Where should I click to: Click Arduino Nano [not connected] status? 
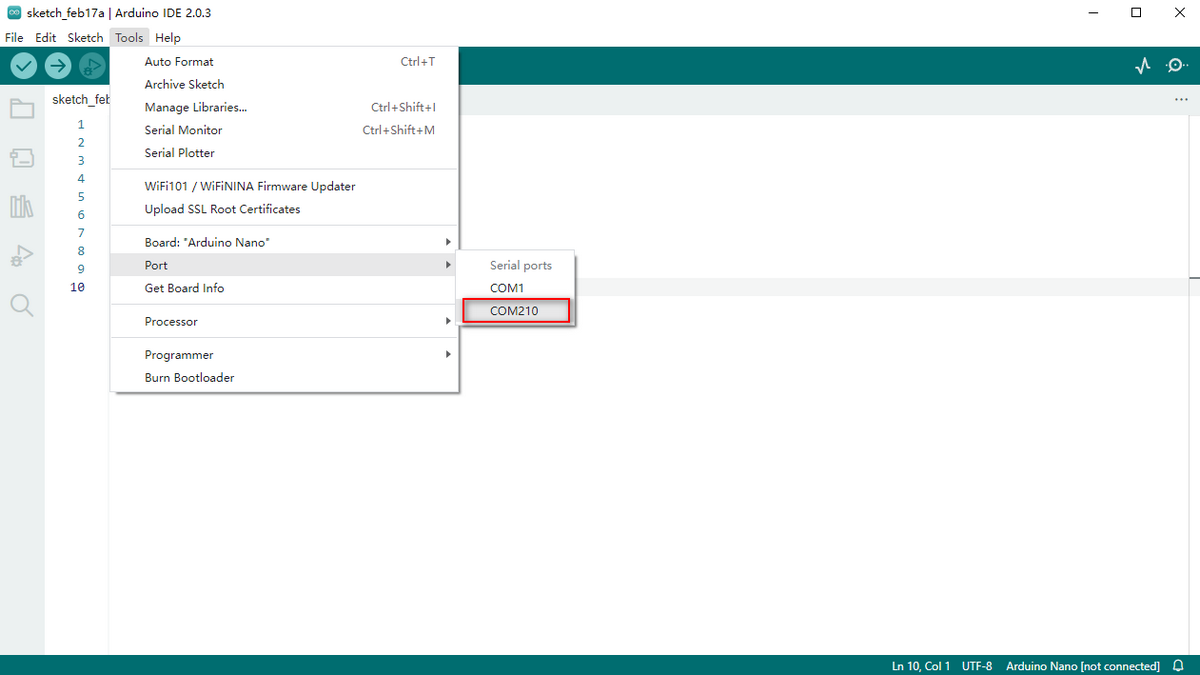pyautogui.click(x=1083, y=666)
